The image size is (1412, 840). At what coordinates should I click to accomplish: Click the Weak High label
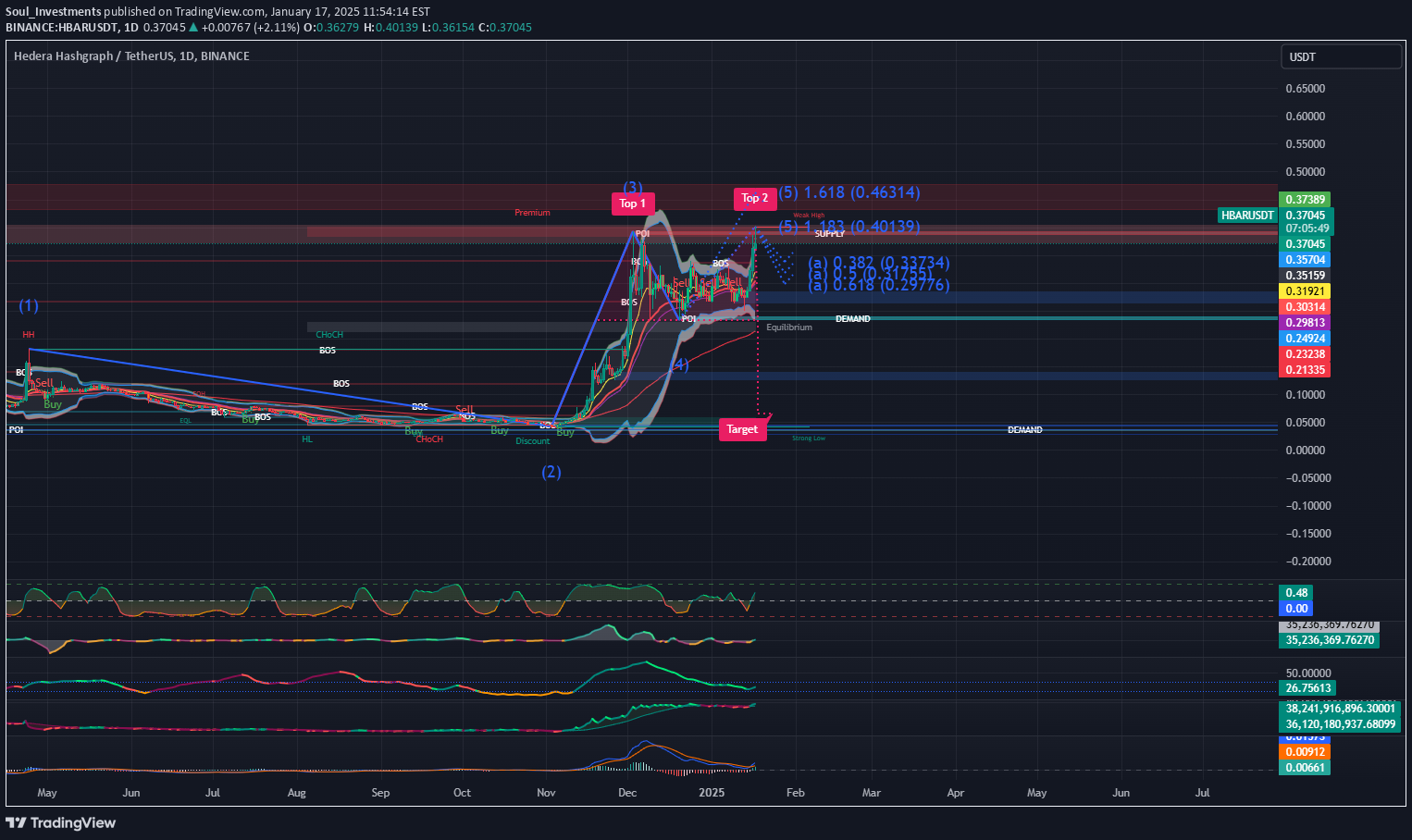pyautogui.click(x=809, y=216)
